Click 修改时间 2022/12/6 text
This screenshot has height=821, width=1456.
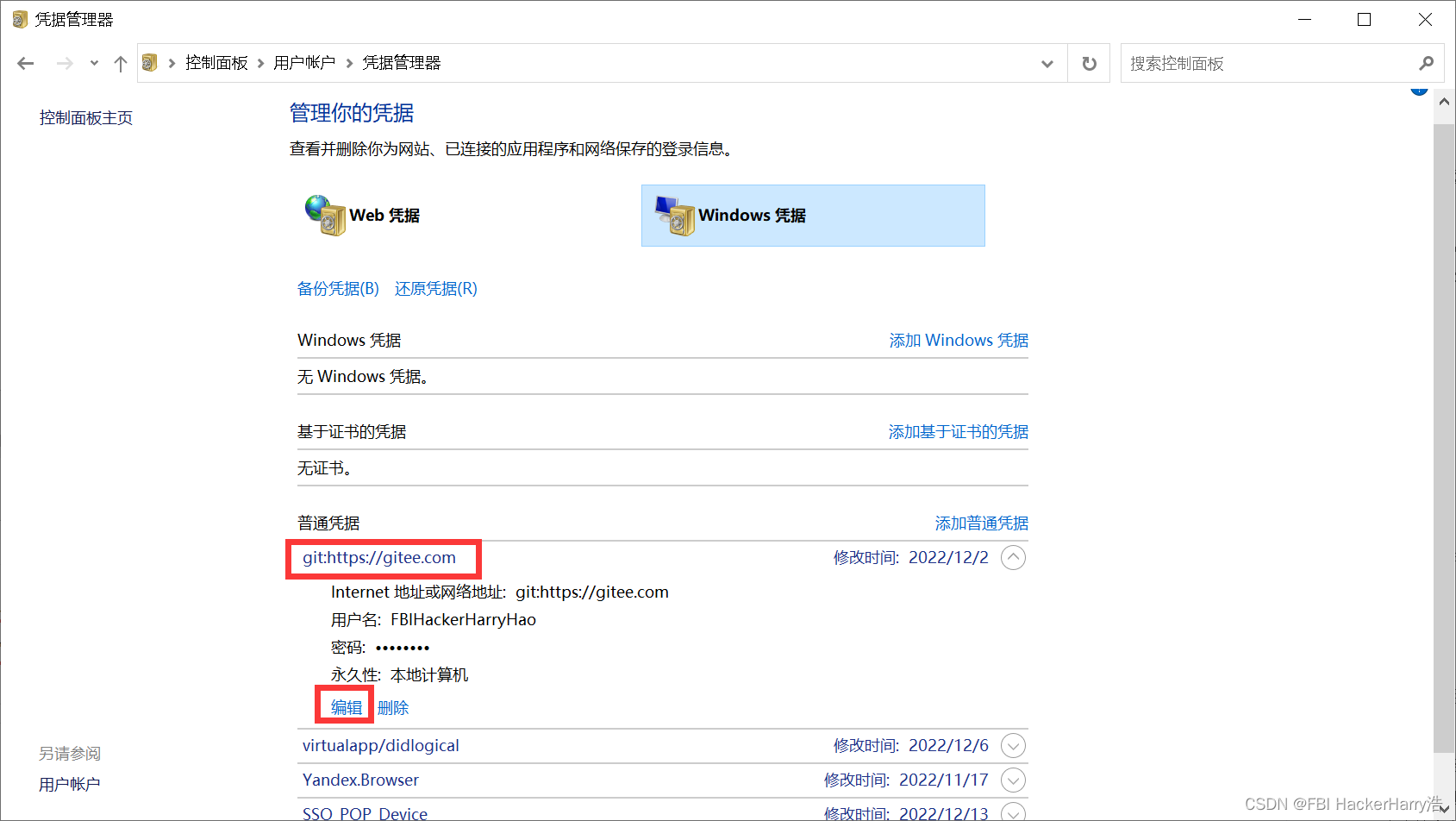click(x=910, y=745)
